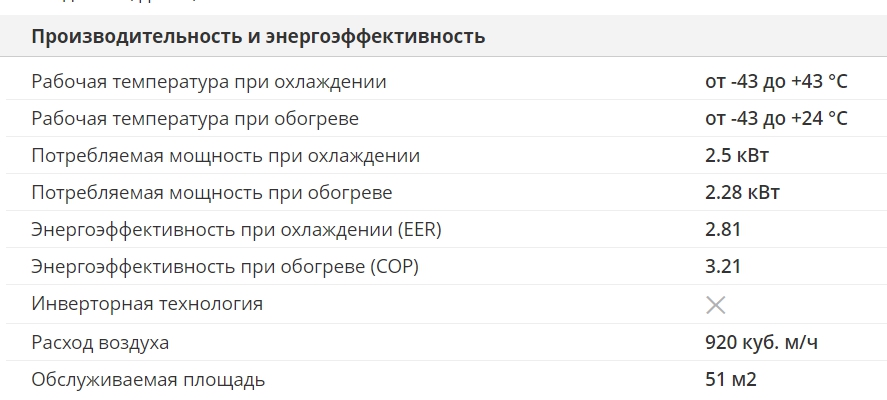Click the Энергоэффективность при обогреве (COP) label
Image resolution: width=887 pixels, height=400 pixels.
[x=225, y=266]
